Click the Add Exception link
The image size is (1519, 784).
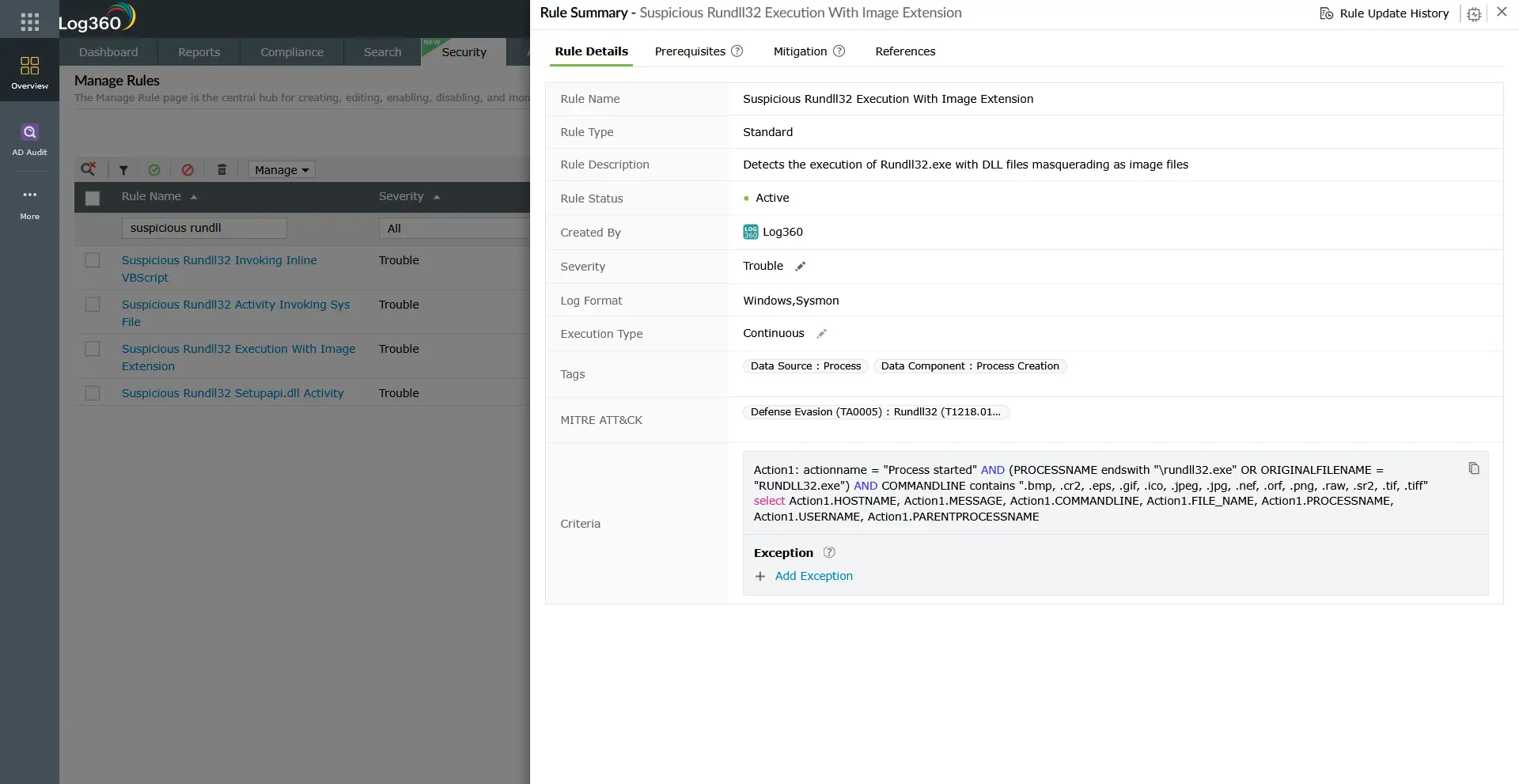813,577
